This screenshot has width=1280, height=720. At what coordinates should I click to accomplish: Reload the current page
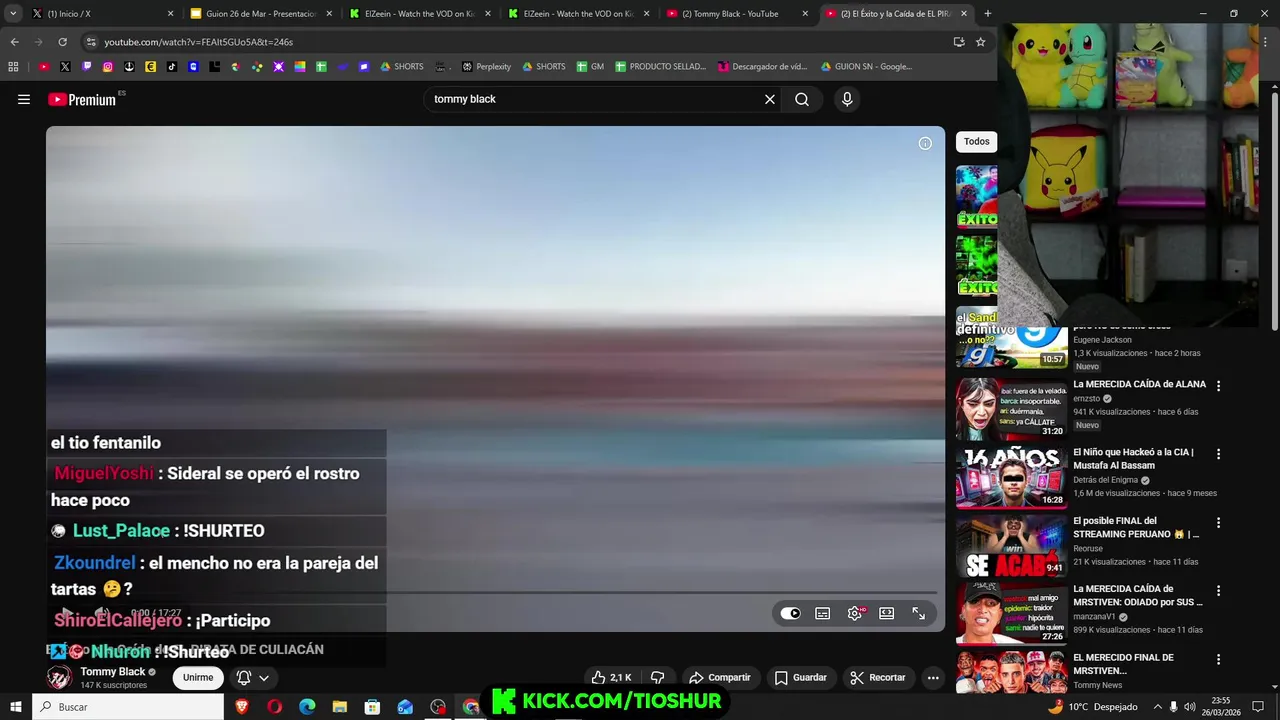[62, 42]
